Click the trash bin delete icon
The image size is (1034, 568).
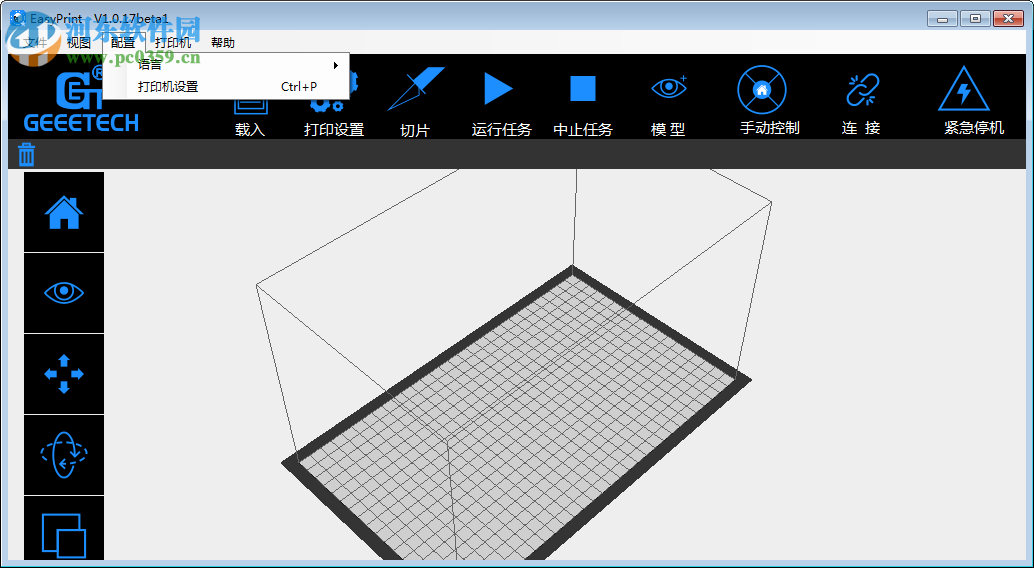(26, 154)
